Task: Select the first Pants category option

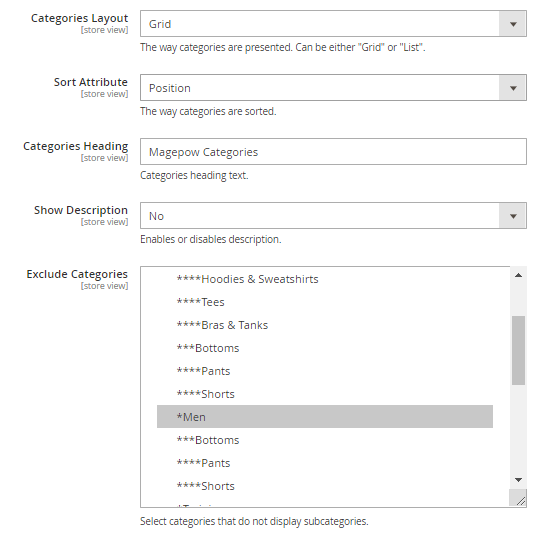Action: [325, 371]
